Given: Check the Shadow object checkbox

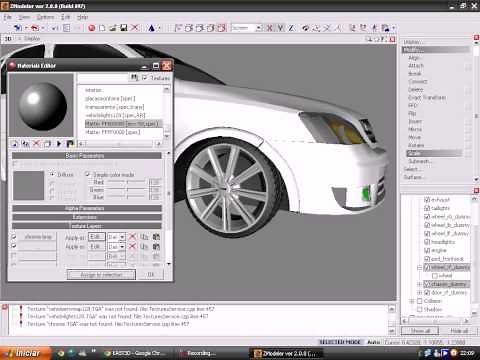Looking at the screenshot, I should point(420,309).
